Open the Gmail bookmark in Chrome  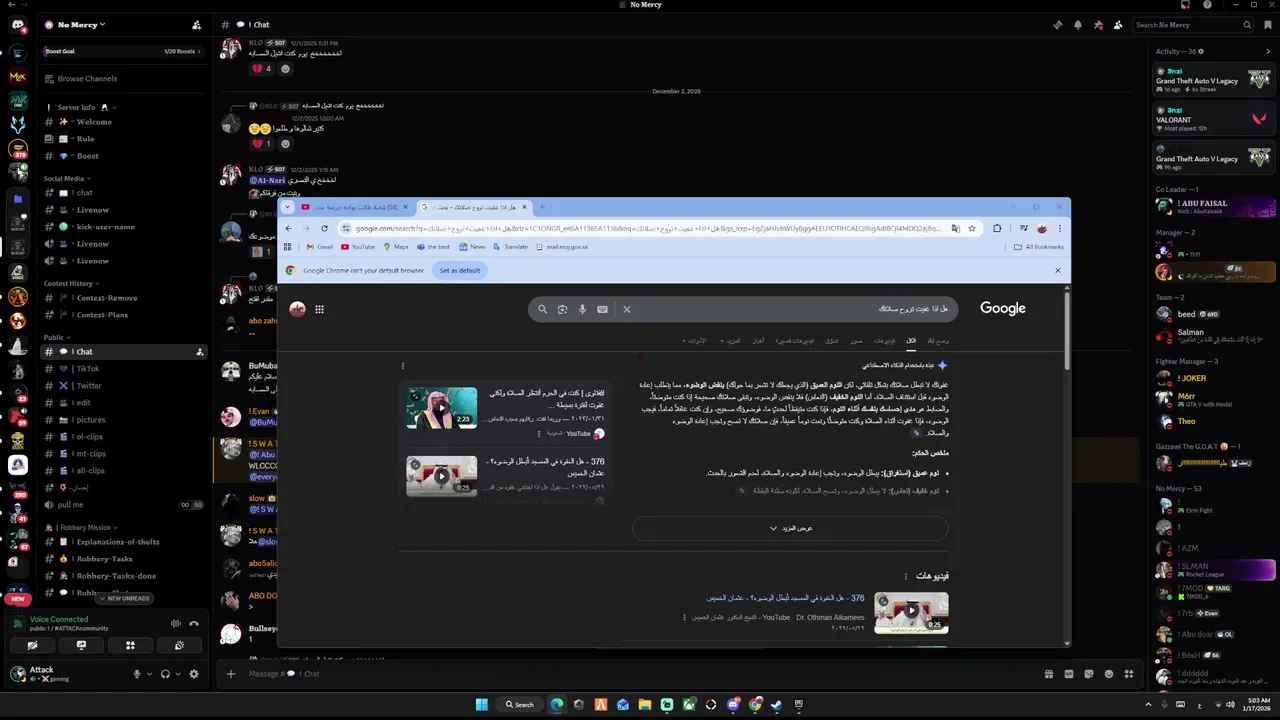[320, 247]
